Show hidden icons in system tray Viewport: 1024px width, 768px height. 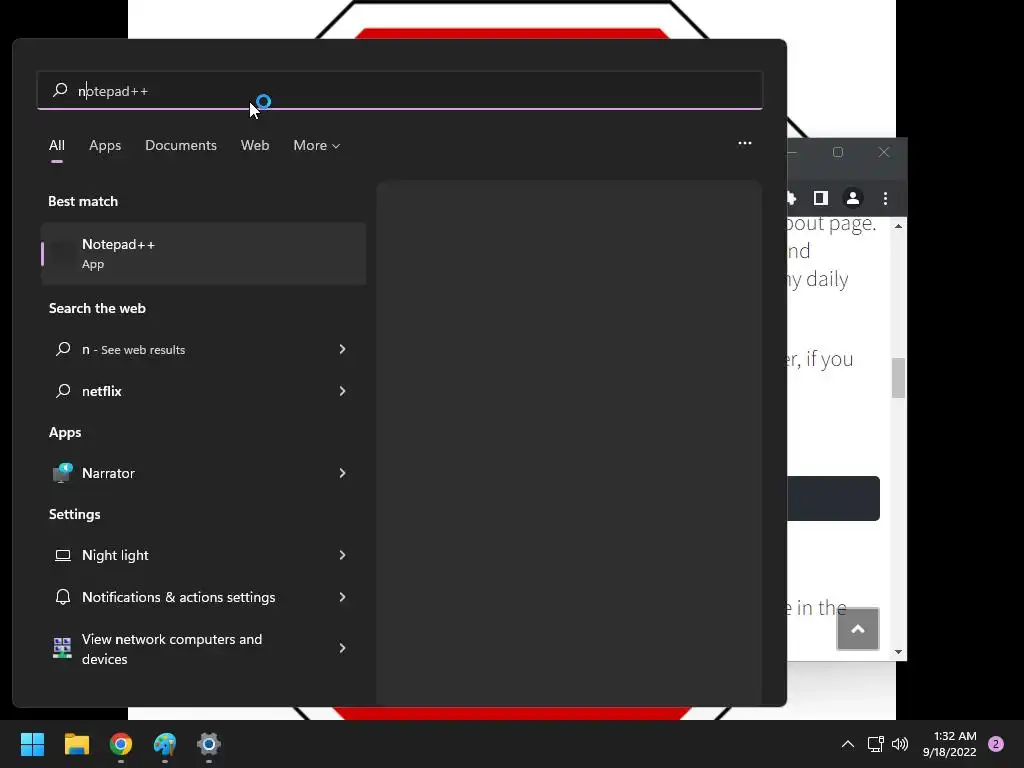(x=848, y=744)
